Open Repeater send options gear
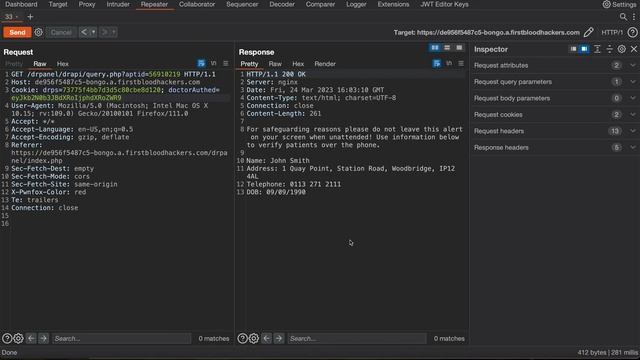Screen dimensions: 640x360 (38, 32)
